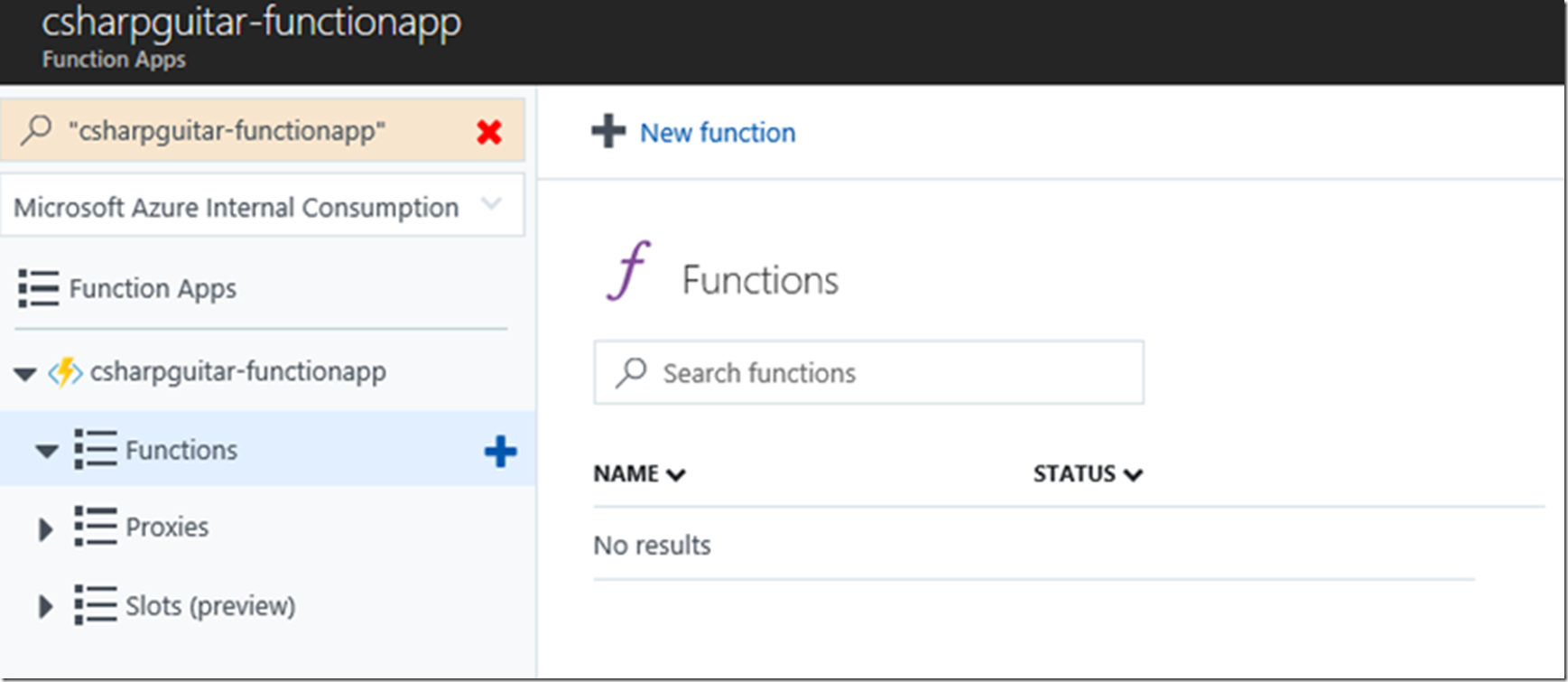The height and width of the screenshot is (682, 1568).
Task: Expand the Proxies node arrow
Action: pyautogui.click(x=45, y=528)
